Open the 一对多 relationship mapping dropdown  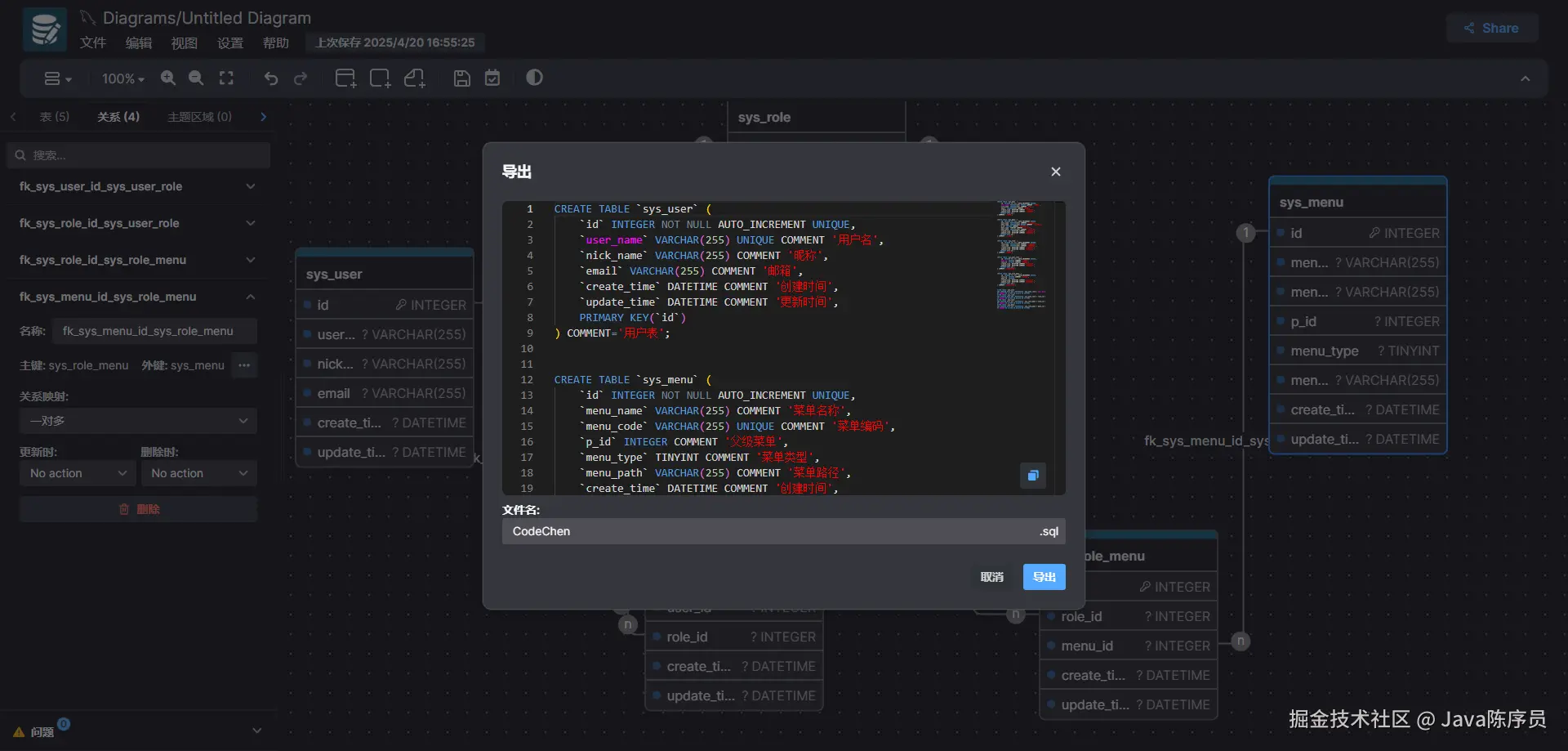pos(138,421)
